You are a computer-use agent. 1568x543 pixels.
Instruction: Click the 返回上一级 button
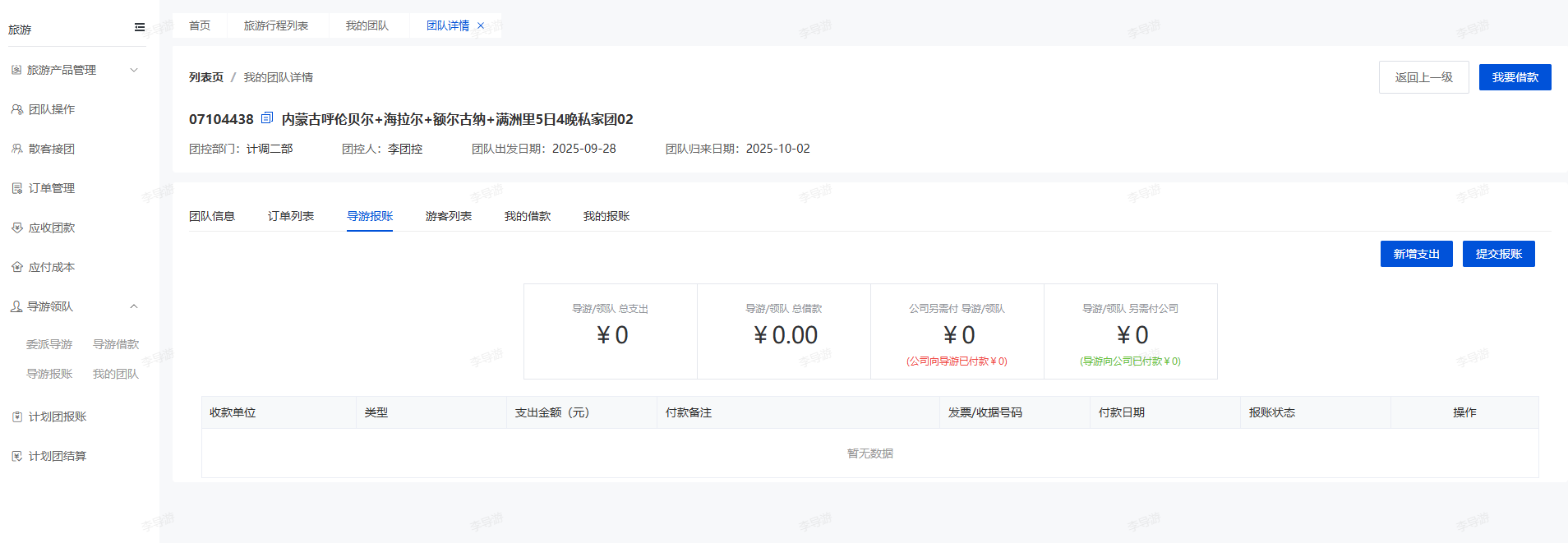coord(1423,77)
